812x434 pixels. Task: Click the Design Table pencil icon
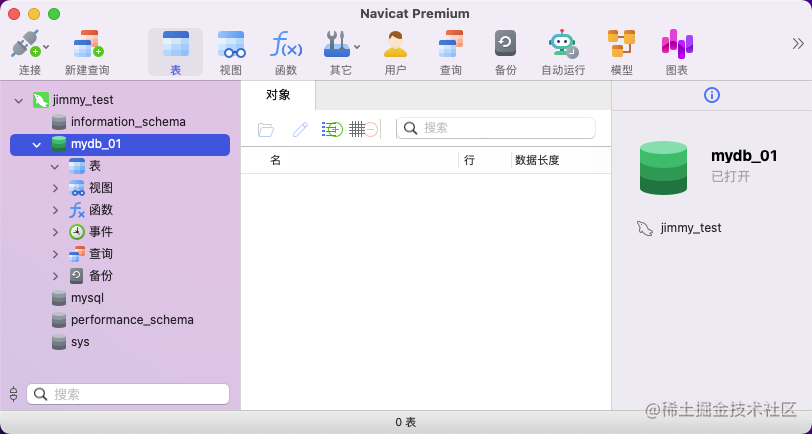(300, 129)
